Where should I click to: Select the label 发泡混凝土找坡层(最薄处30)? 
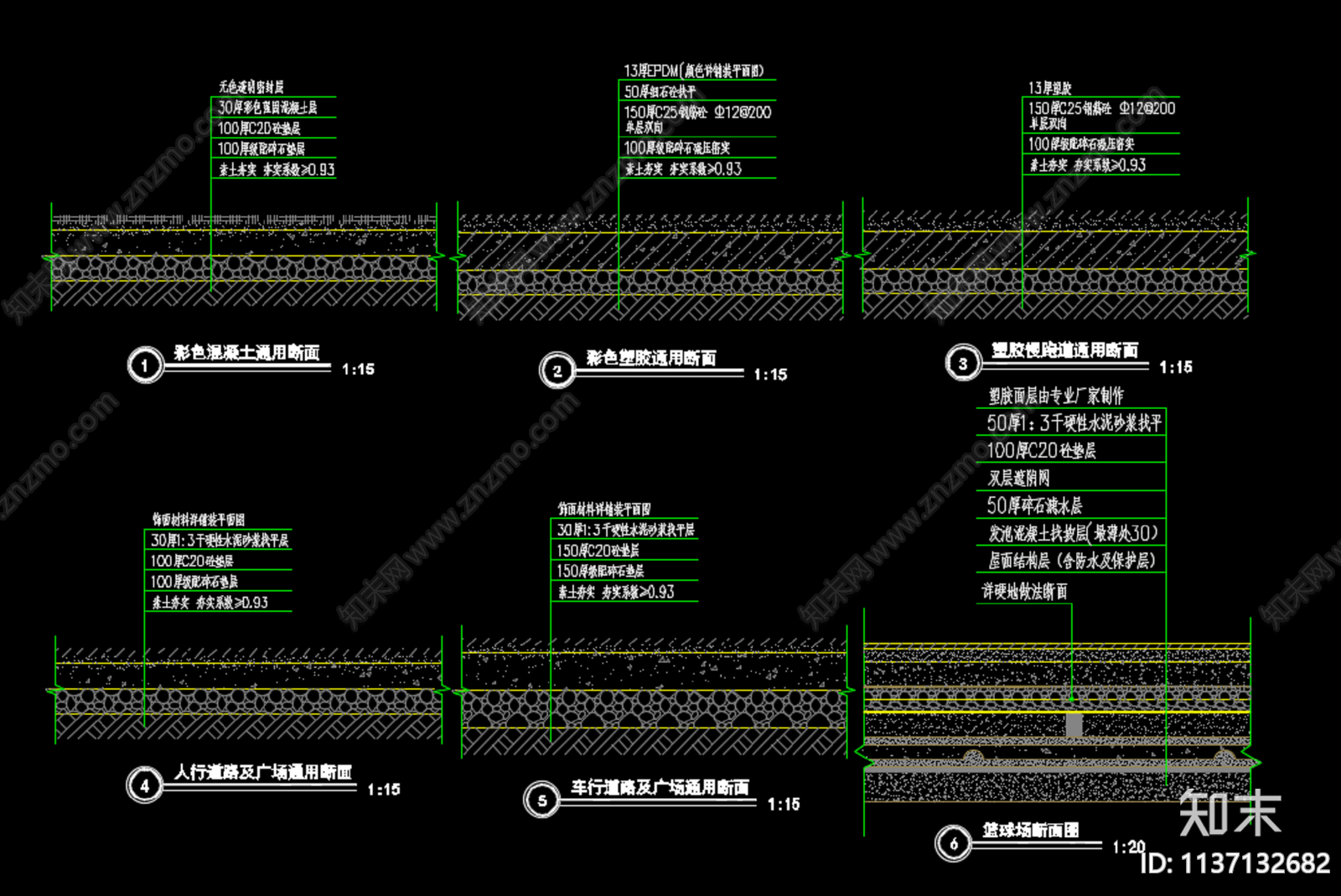click(x=1074, y=534)
